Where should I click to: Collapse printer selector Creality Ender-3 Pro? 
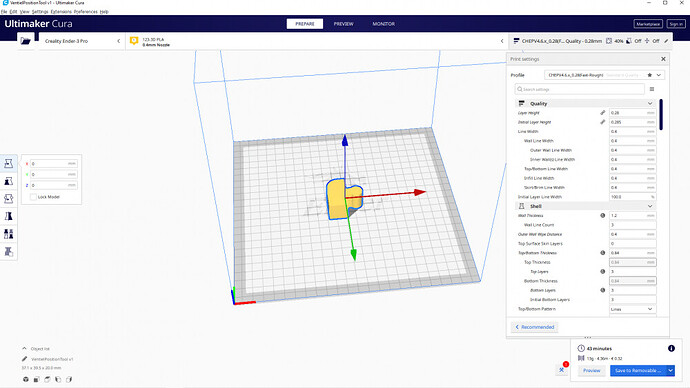(x=118, y=41)
